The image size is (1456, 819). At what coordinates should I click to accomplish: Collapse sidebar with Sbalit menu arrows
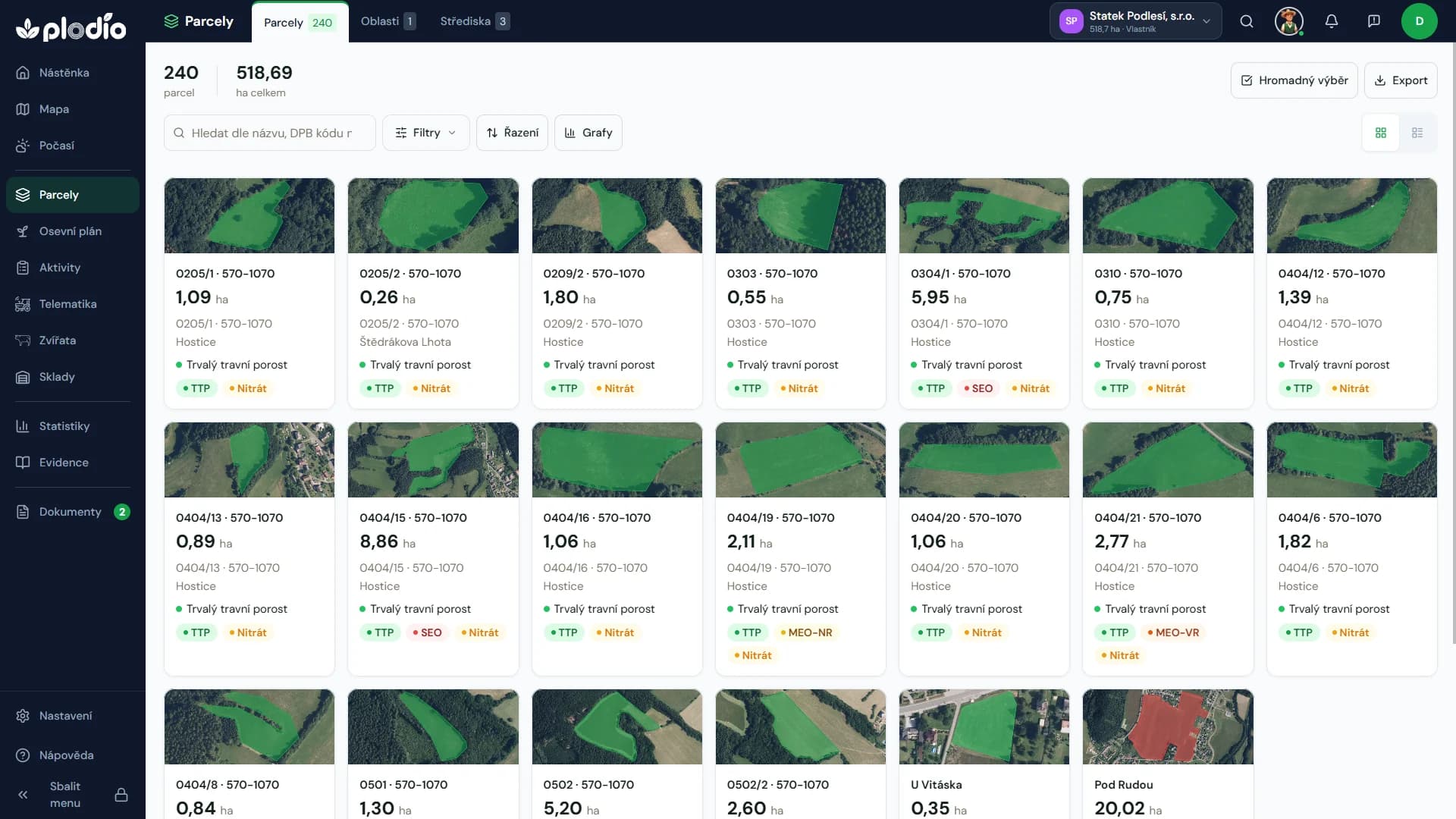pos(23,795)
